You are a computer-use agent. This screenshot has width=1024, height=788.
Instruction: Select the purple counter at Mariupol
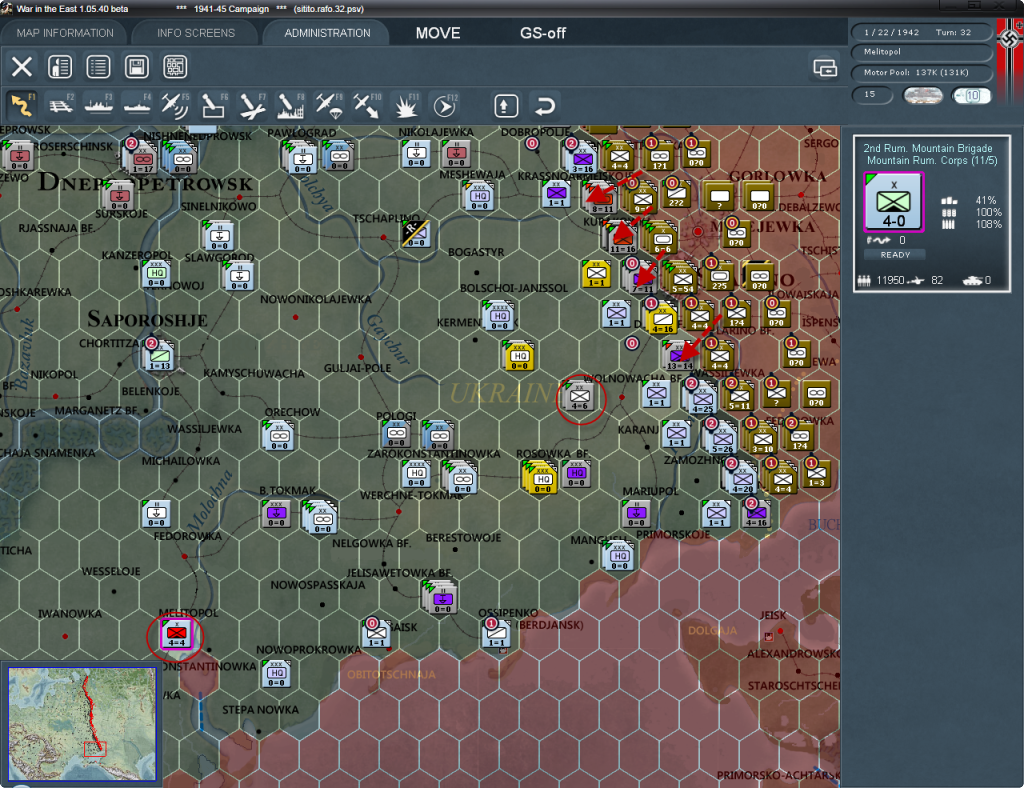point(636,514)
